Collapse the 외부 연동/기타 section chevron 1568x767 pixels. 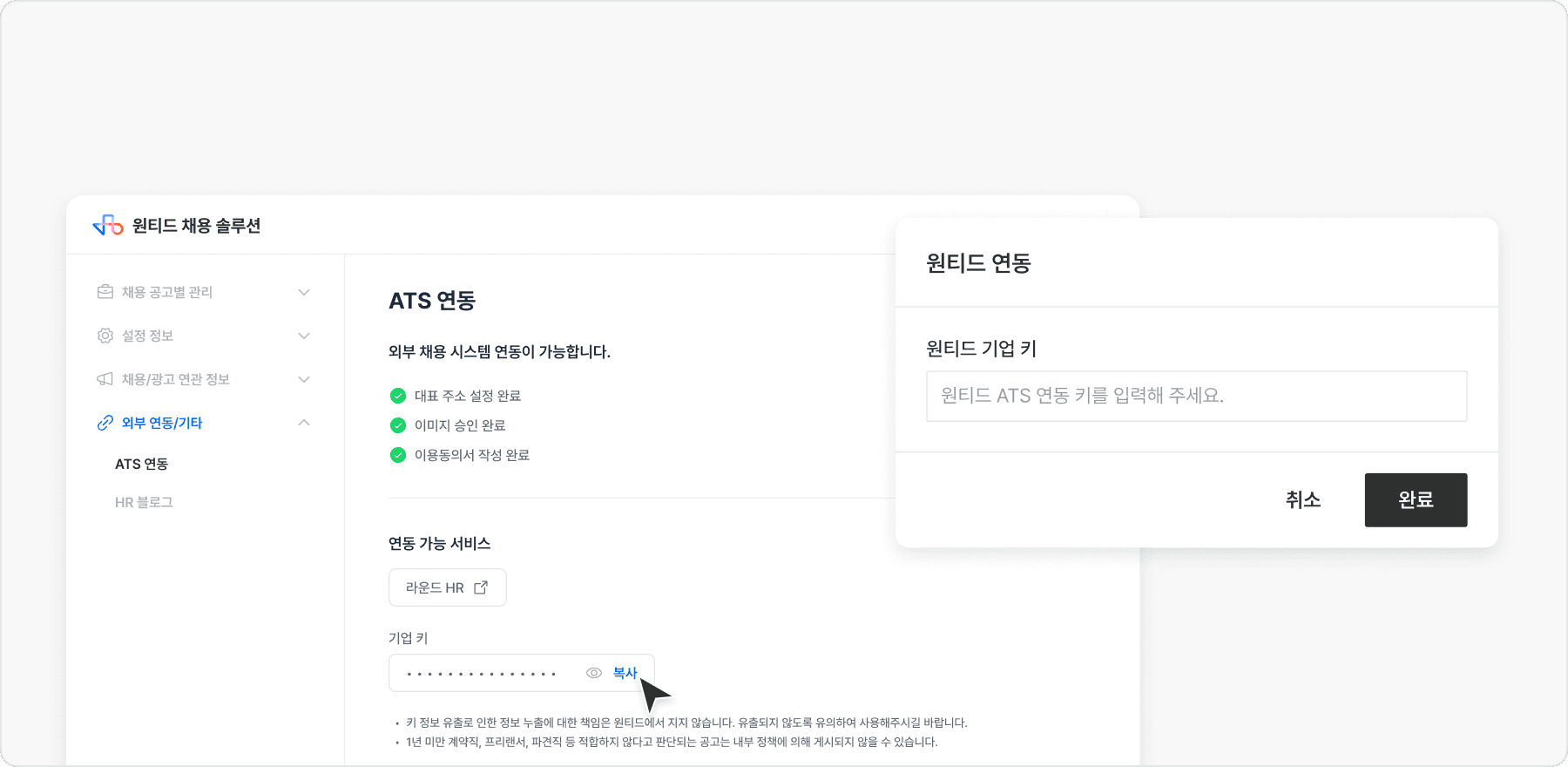(304, 423)
